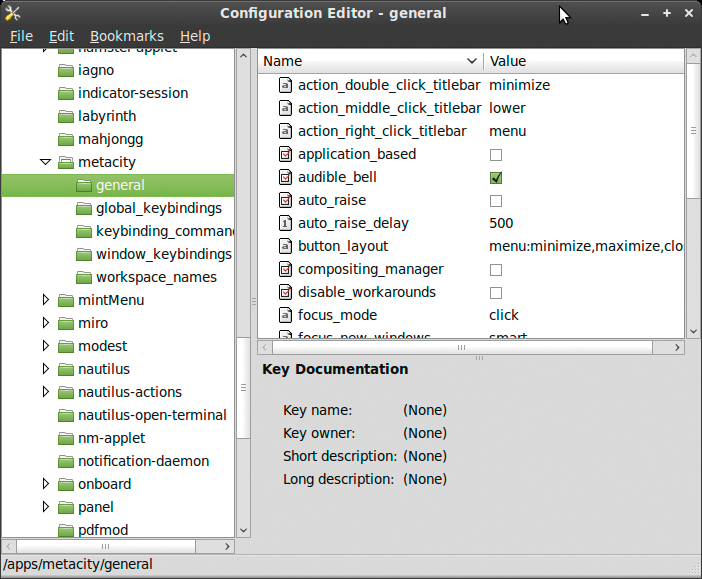Click the disable_workarounds key name

367,292
